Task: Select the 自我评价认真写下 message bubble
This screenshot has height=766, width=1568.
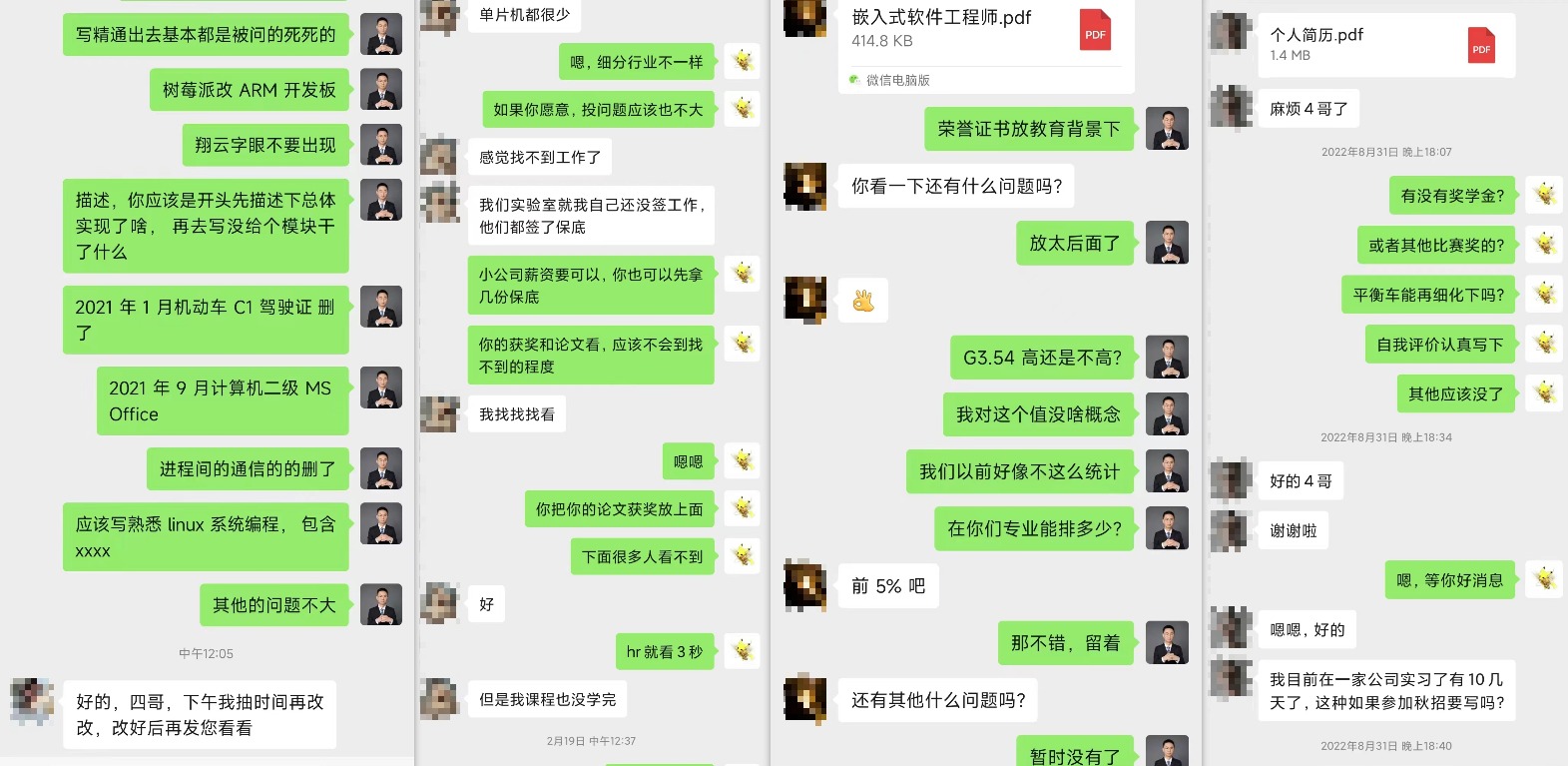Action: click(x=1440, y=345)
